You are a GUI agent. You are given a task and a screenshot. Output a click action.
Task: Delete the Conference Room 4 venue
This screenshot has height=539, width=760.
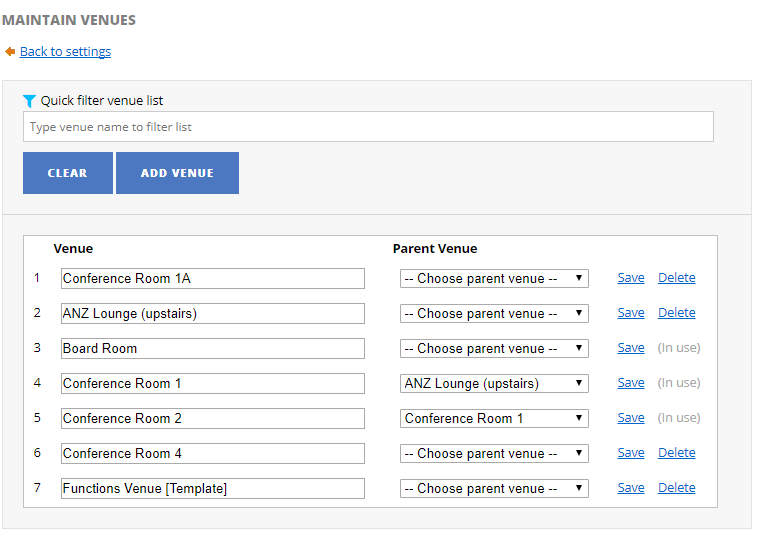[x=676, y=453]
